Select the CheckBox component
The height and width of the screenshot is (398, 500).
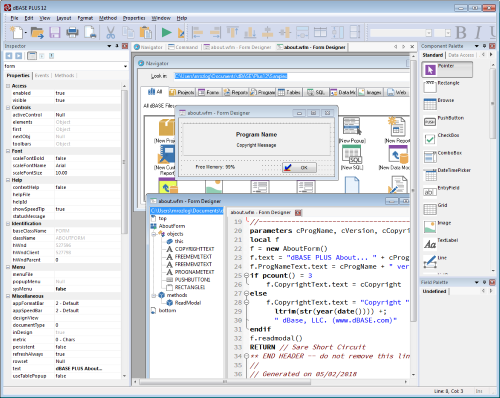coord(442,139)
